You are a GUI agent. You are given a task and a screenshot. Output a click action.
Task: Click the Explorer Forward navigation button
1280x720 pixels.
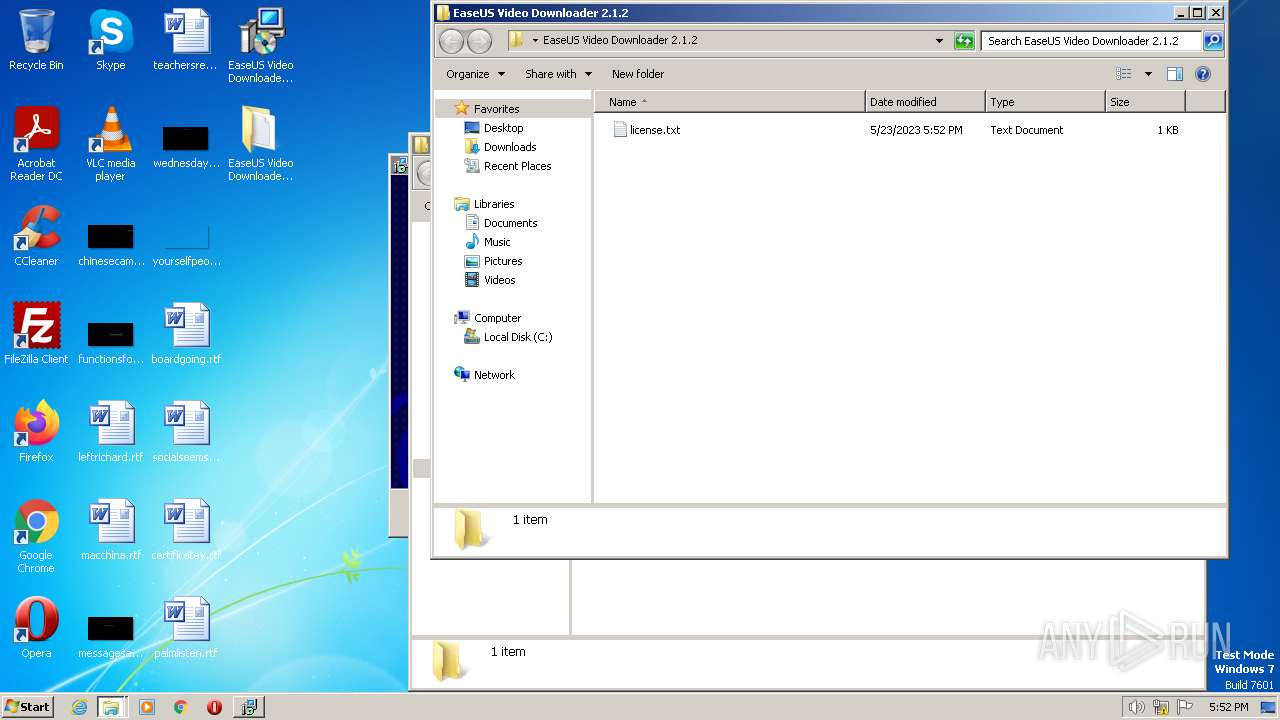pyautogui.click(x=480, y=41)
